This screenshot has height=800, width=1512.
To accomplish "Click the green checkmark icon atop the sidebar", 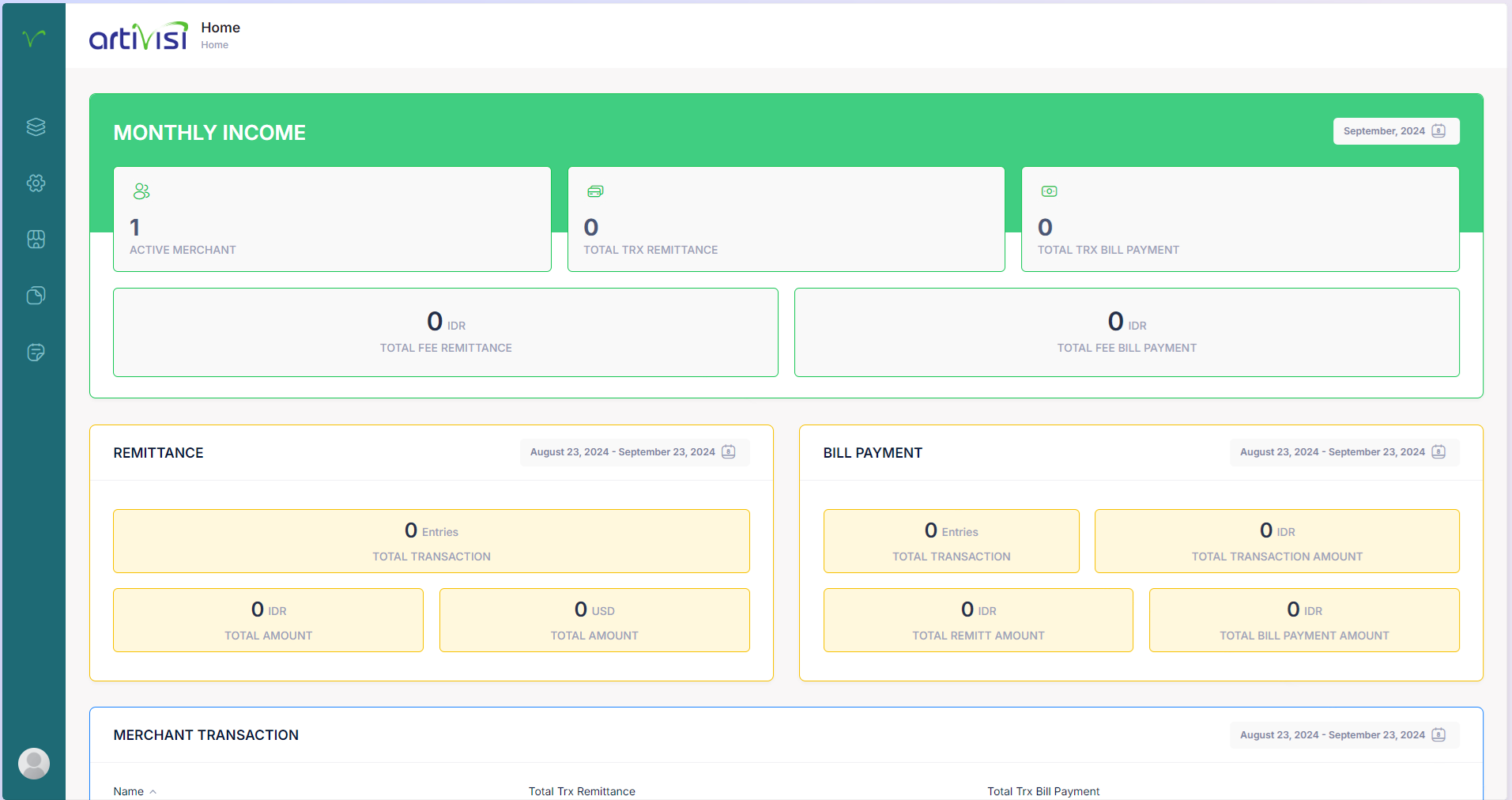I will (32, 36).
